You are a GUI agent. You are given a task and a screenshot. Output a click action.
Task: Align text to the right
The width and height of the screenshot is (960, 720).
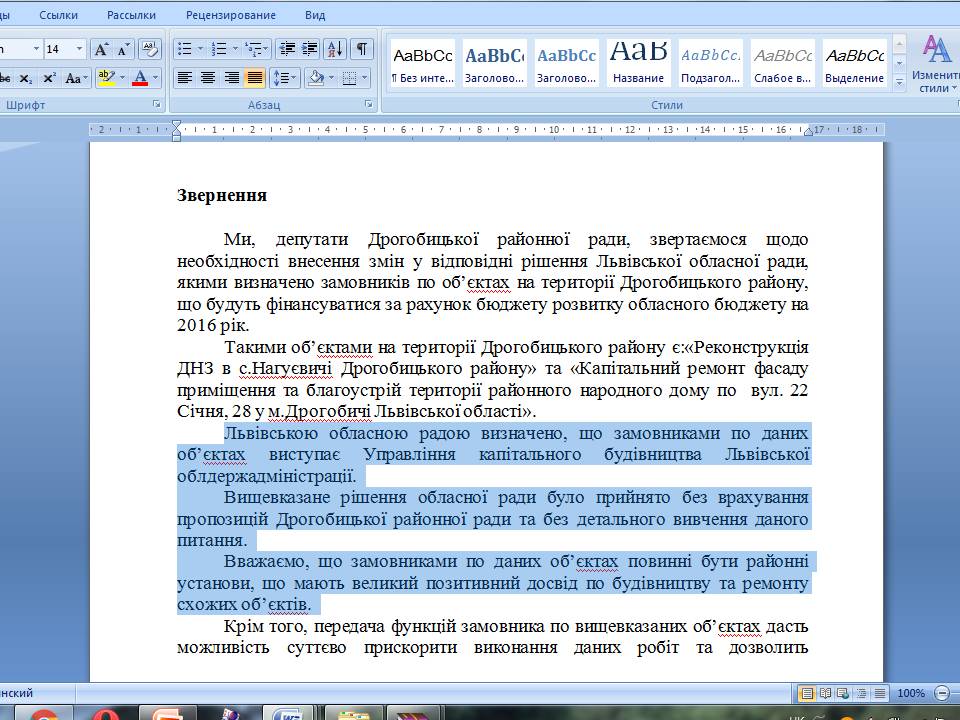pyautogui.click(x=231, y=78)
